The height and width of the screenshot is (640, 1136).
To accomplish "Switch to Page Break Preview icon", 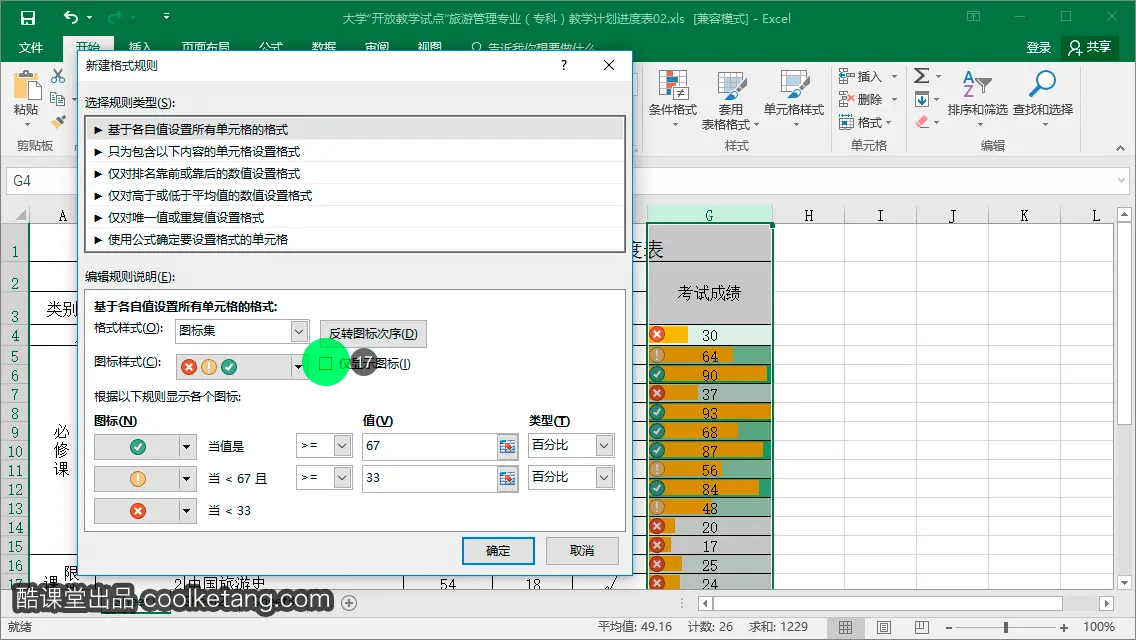I will [x=922, y=628].
